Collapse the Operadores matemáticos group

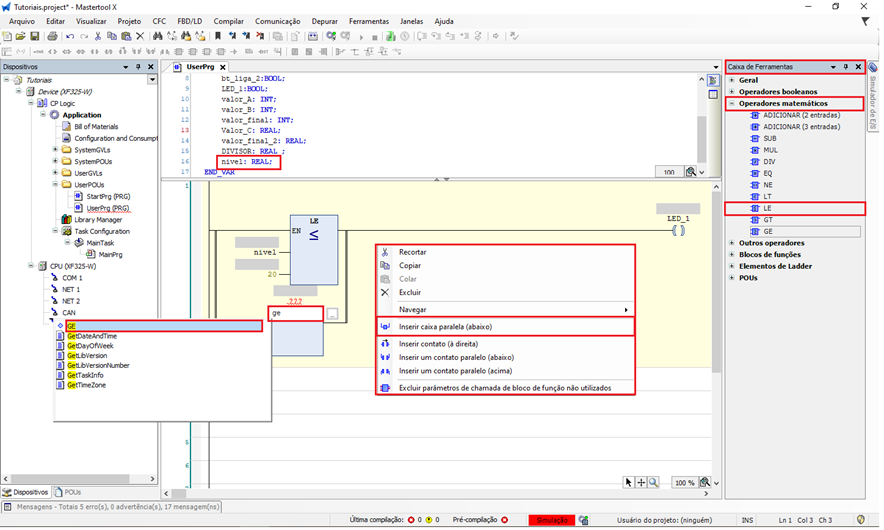tap(732, 104)
